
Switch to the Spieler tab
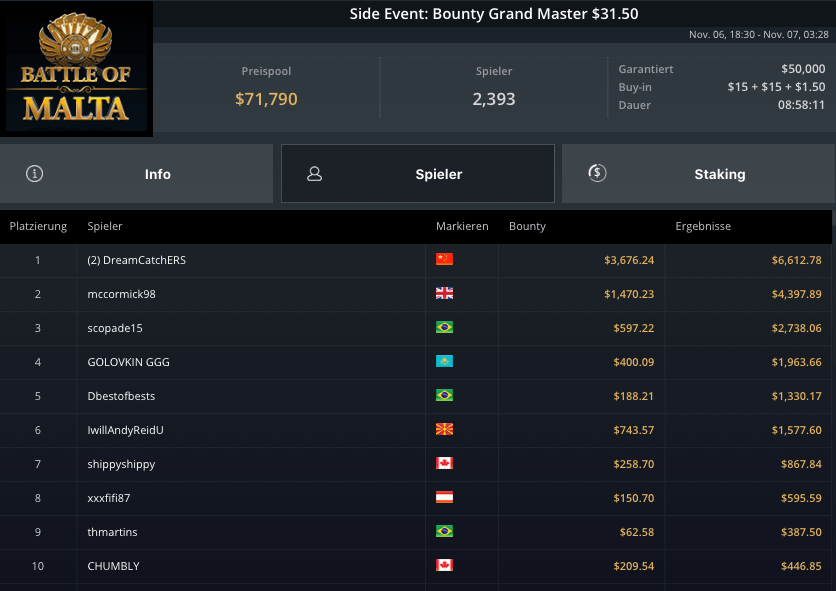pyautogui.click(x=418, y=174)
